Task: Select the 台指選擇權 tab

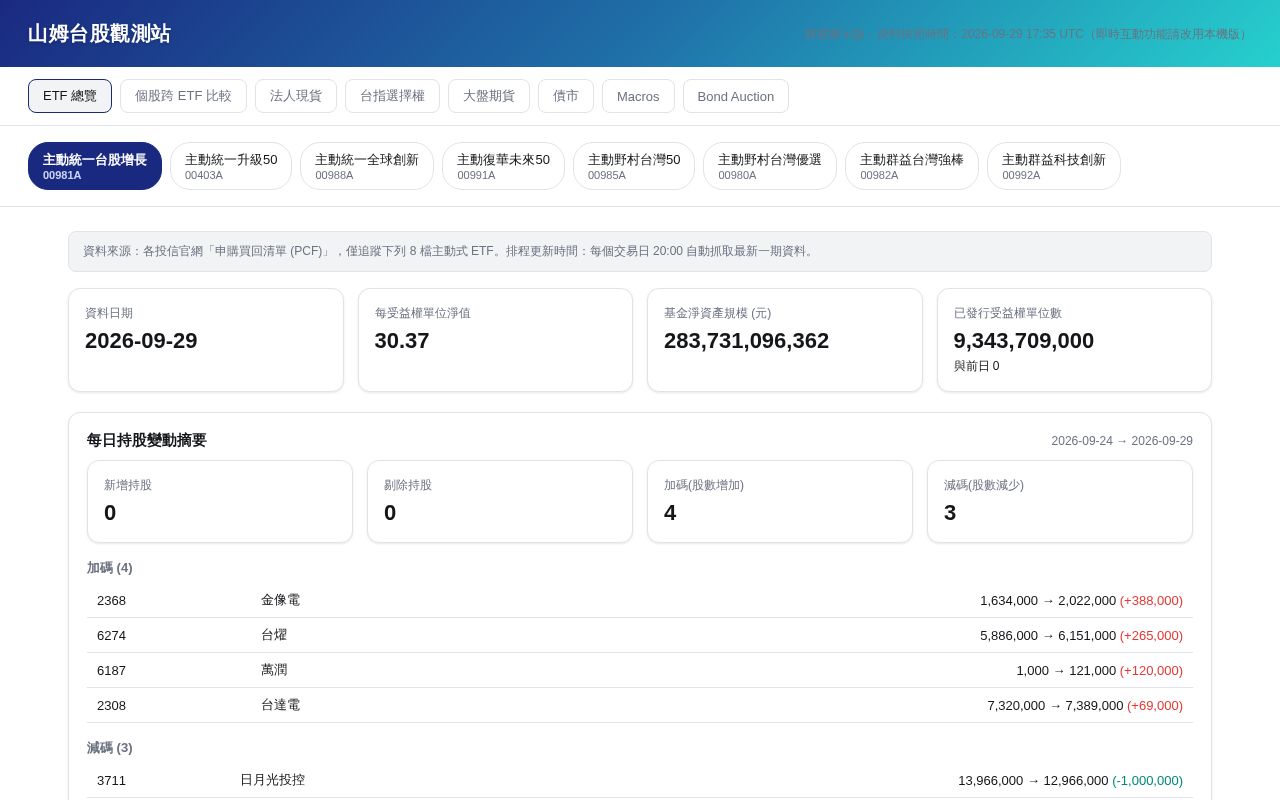Action: 392,96
